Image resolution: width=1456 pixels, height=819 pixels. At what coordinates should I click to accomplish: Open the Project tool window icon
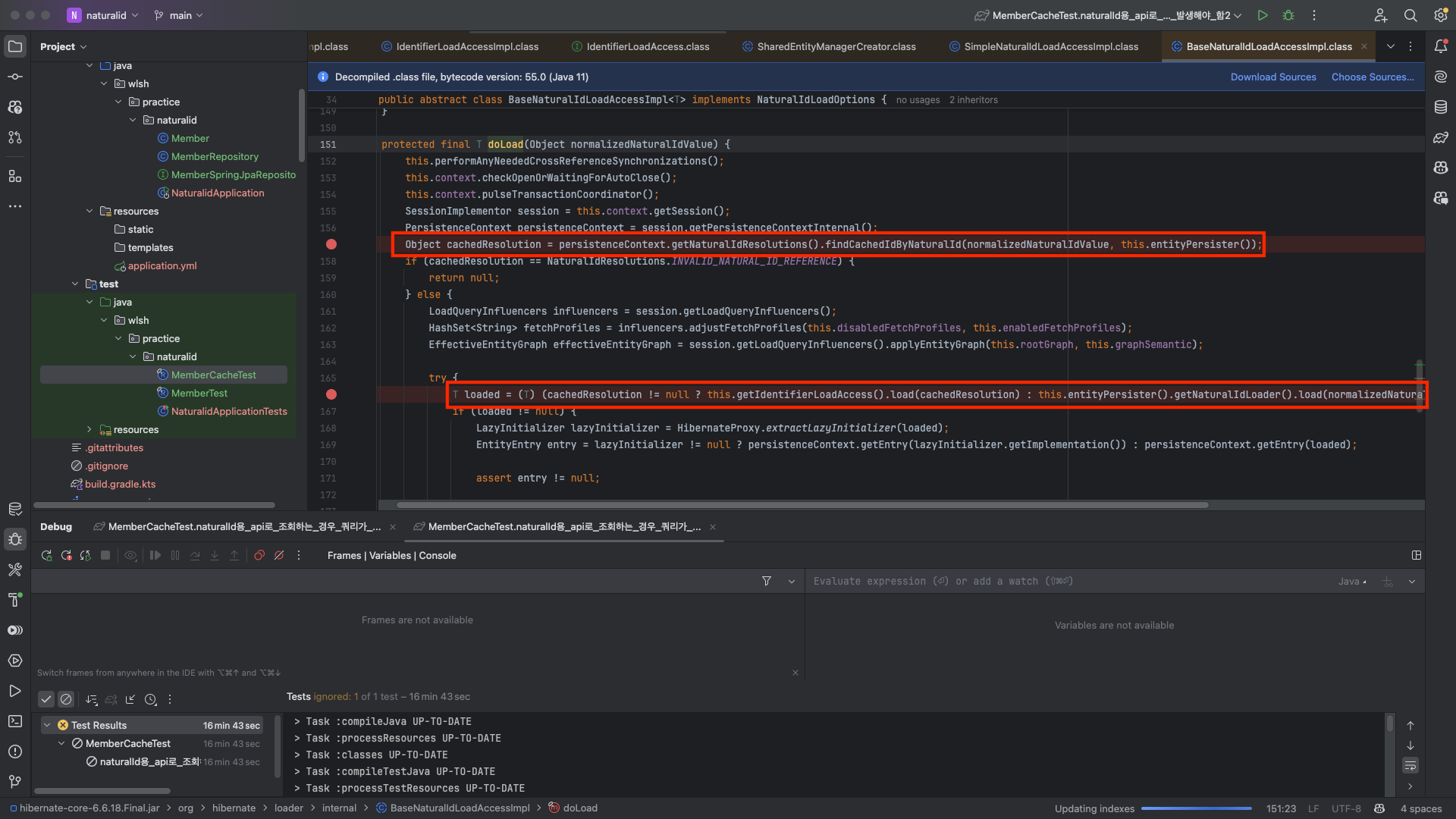15,46
